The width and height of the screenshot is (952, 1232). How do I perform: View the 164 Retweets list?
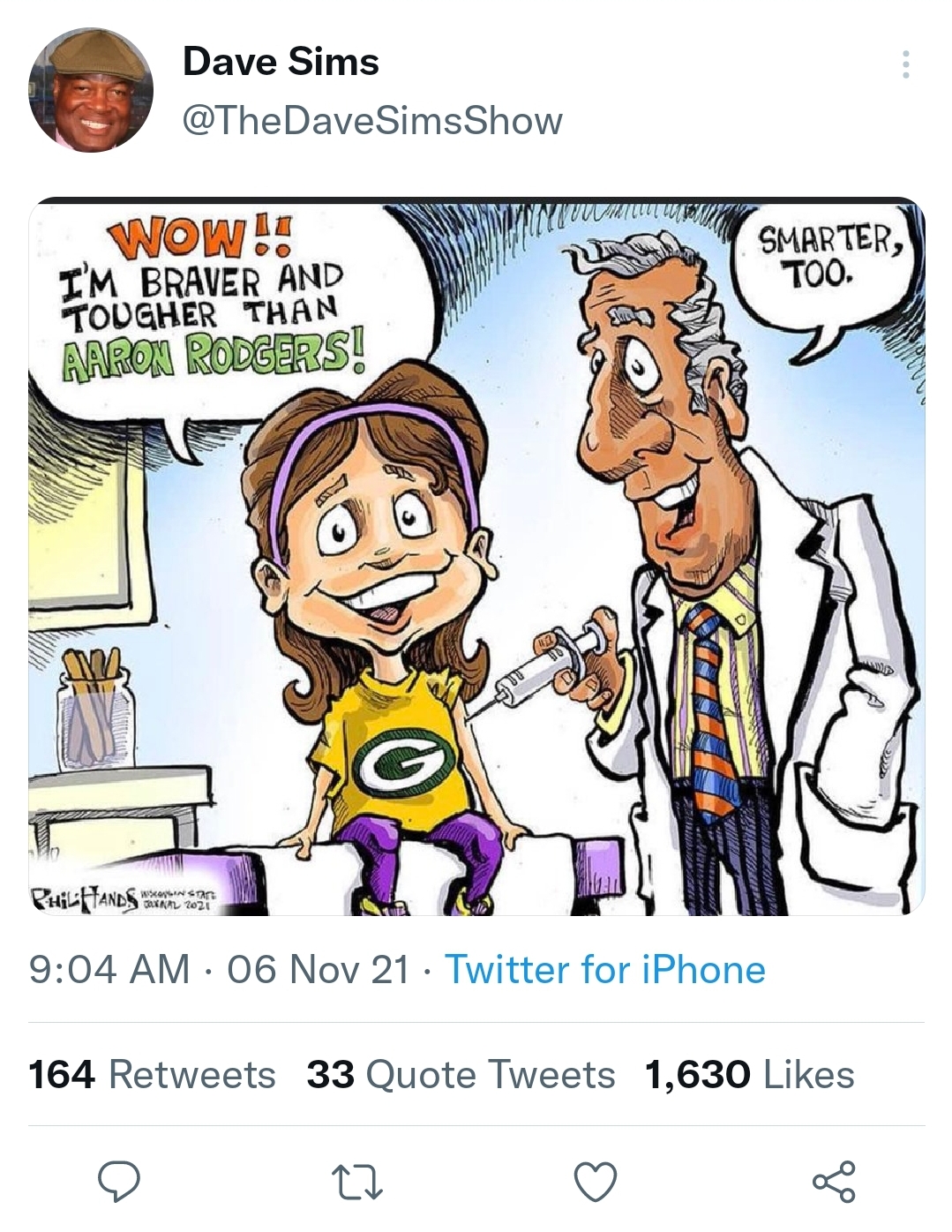click(x=152, y=1075)
